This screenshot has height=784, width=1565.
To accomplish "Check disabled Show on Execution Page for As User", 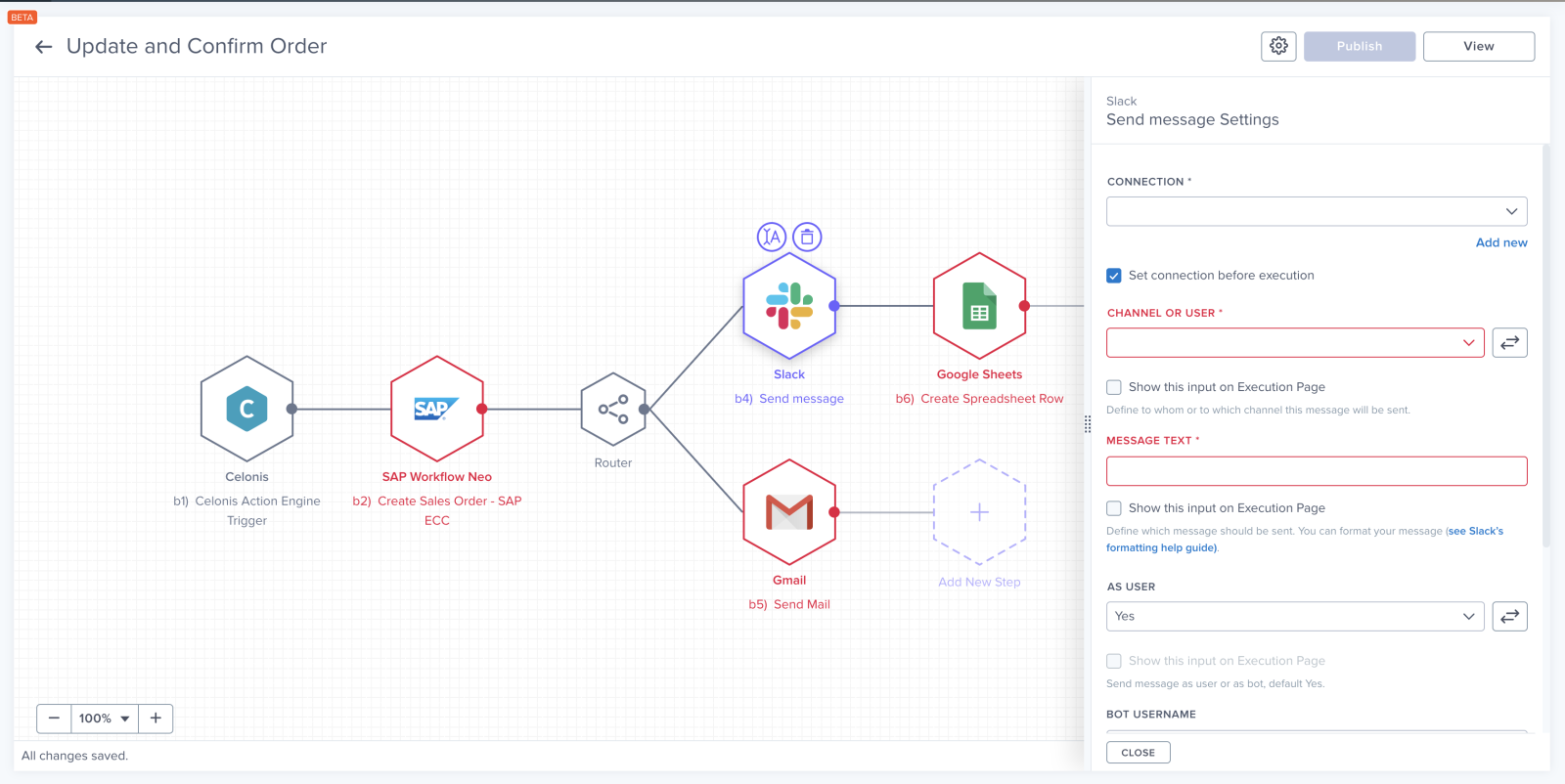I will 1114,661.
